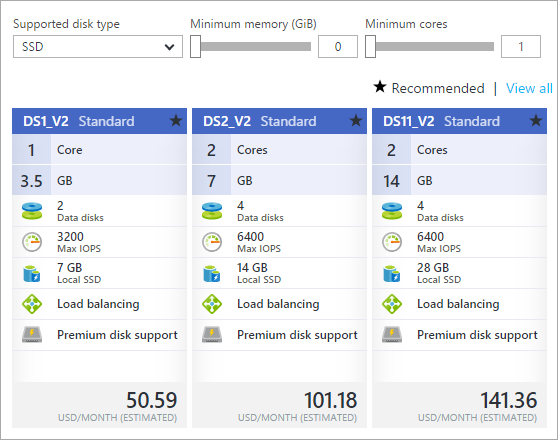Image resolution: width=558 pixels, height=440 pixels.
Task: Click the Max IOPS gauge icon in DS1_V2
Action: point(32,242)
